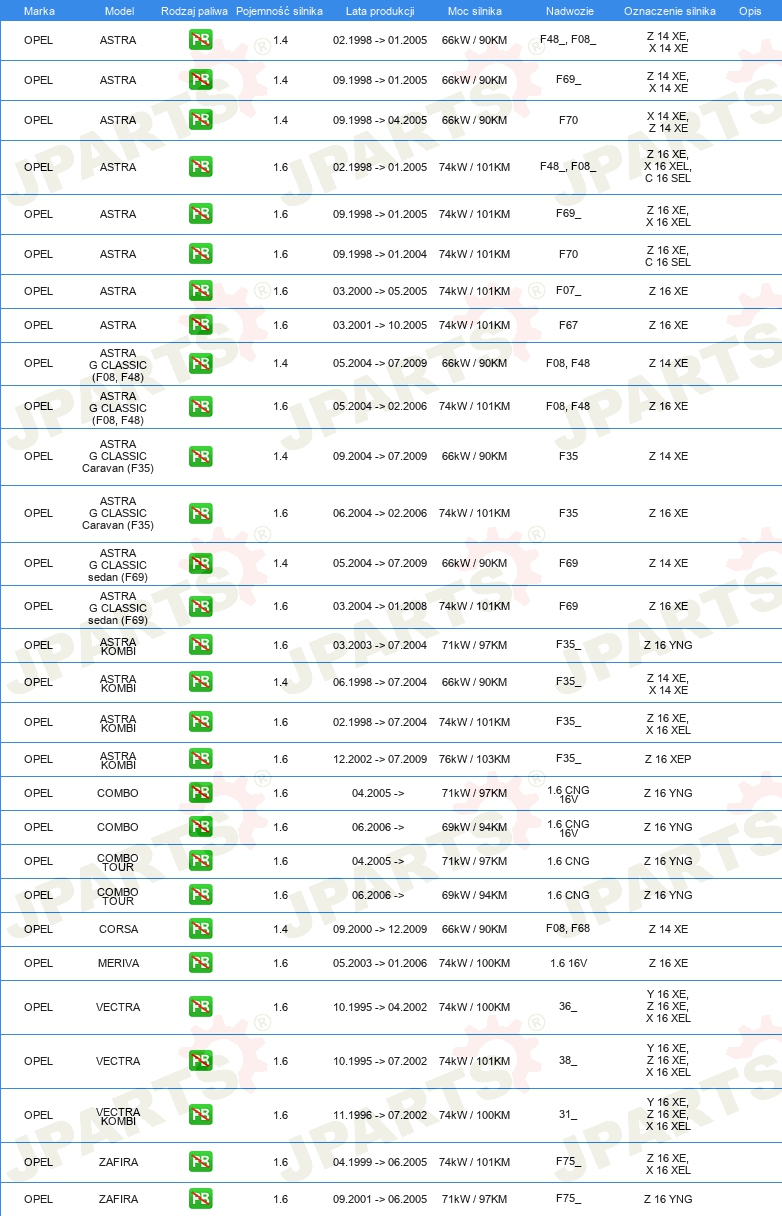Click fuel icon in ZAFIRA Z 16 YNG row

tap(201, 1199)
